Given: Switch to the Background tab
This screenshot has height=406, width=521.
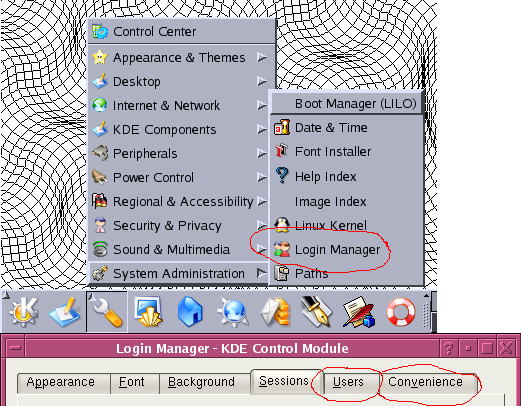Looking at the screenshot, I should (x=205, y=382).
